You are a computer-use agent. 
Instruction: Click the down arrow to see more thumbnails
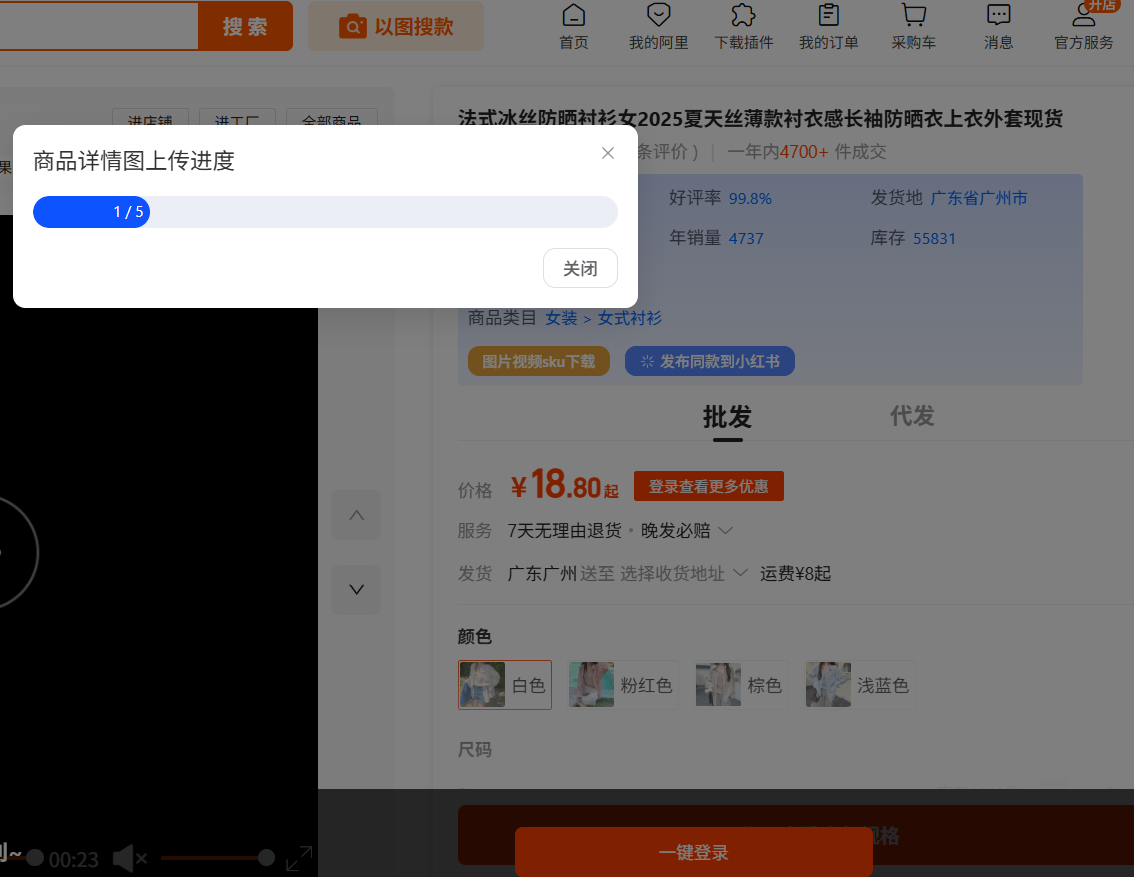tap(356, 590)
